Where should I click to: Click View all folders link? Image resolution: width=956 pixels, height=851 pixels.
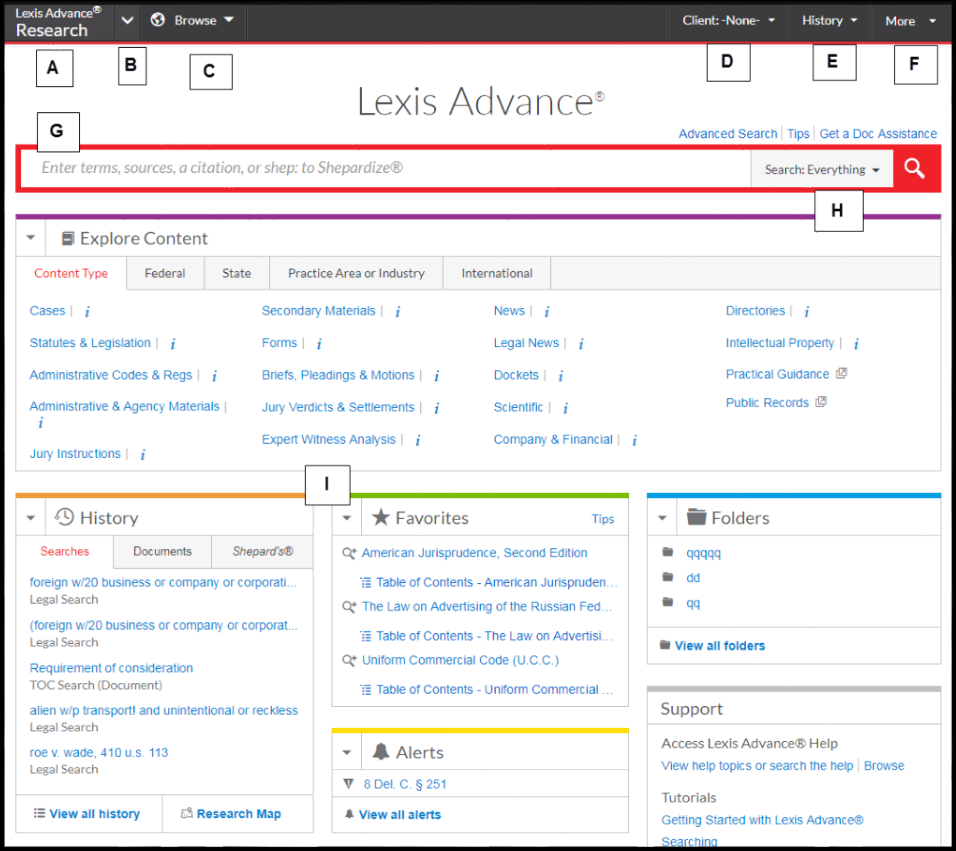[719, 646]
